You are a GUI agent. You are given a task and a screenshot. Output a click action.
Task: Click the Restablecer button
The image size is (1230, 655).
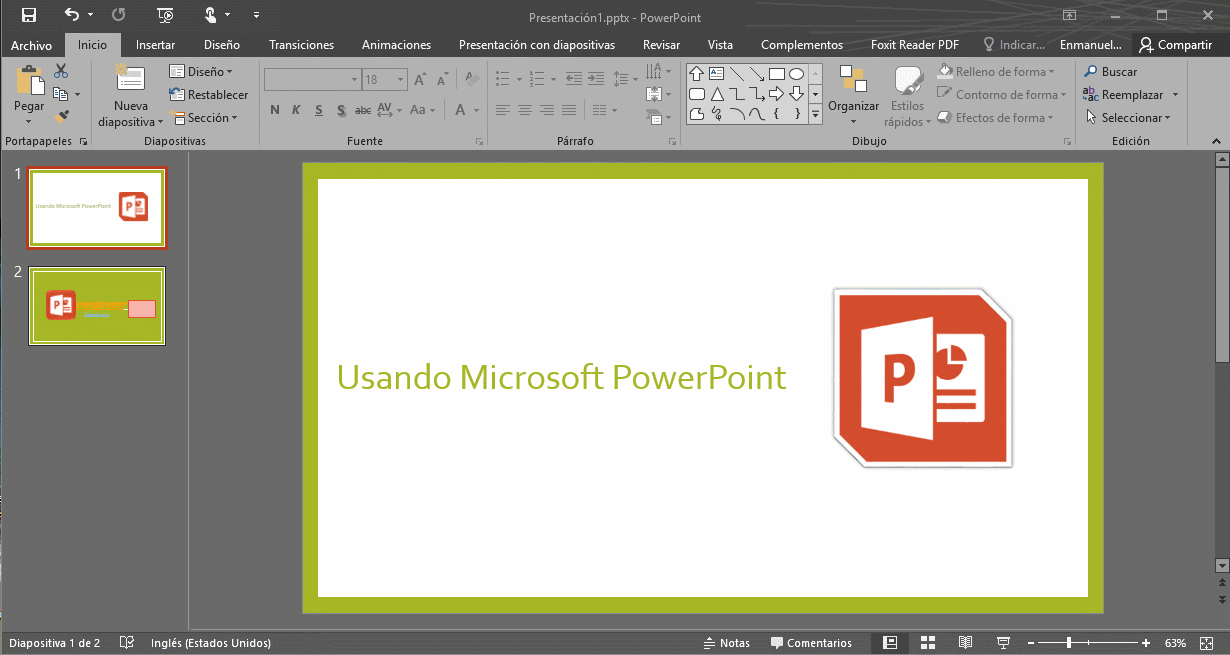tap(210, 94)
